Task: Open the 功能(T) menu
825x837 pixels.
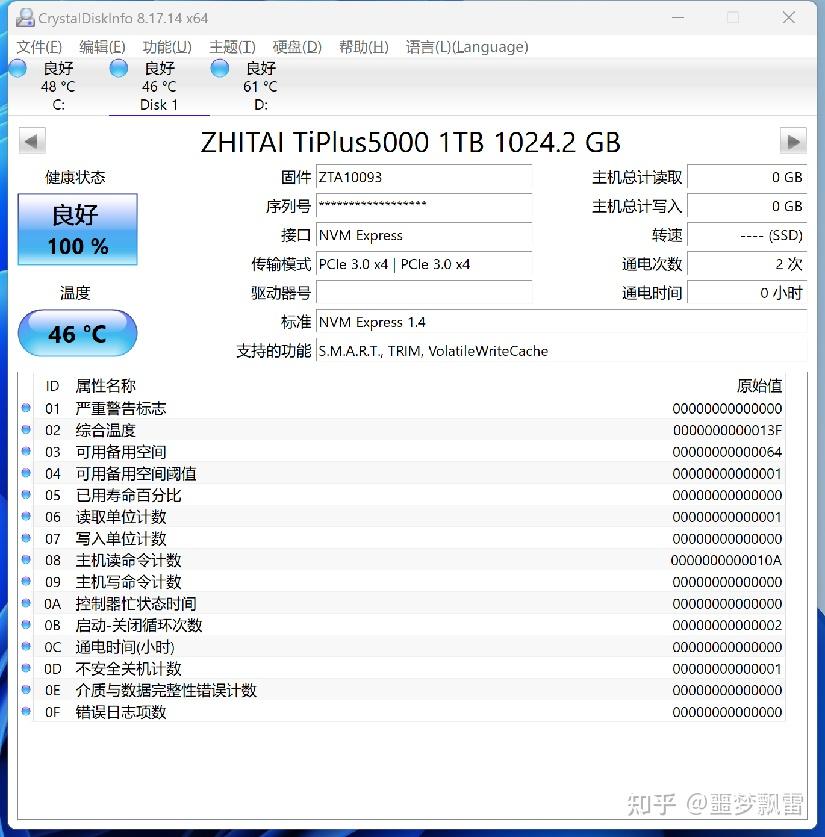Action: pos(166,47)
